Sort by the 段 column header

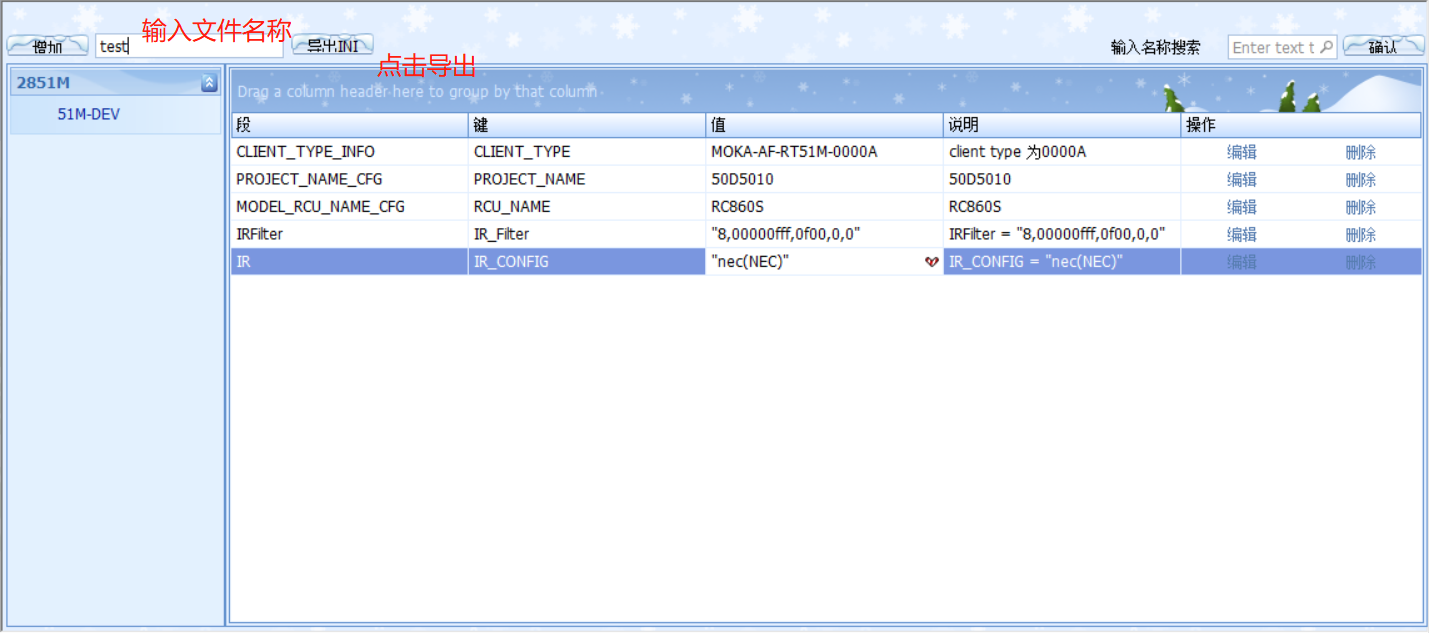(x=349, y=125)
